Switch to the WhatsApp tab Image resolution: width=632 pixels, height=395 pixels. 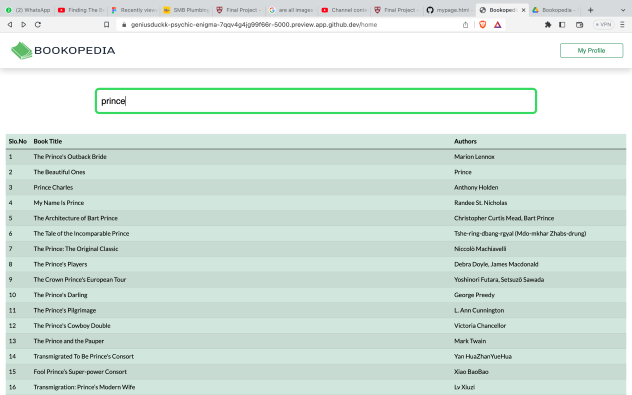(x=28, y=10)
